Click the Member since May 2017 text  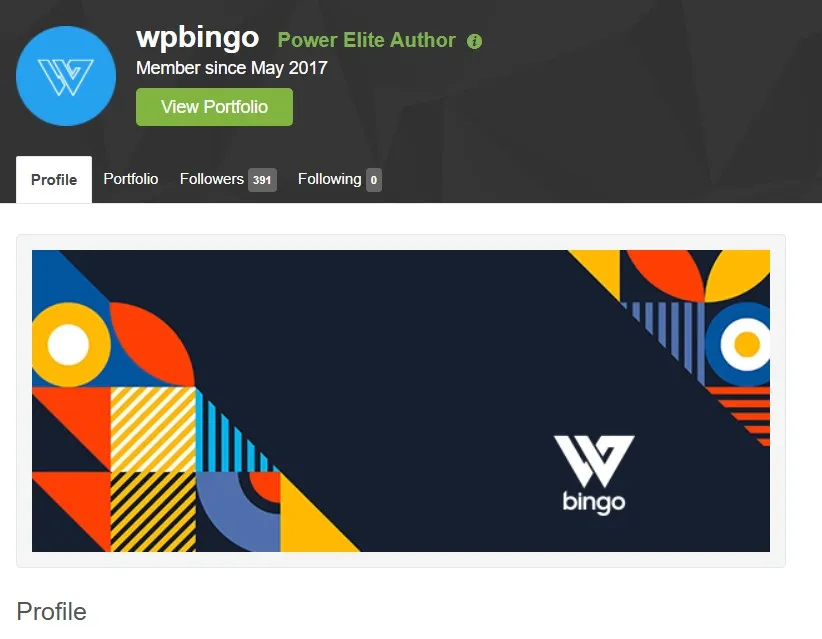232,68
